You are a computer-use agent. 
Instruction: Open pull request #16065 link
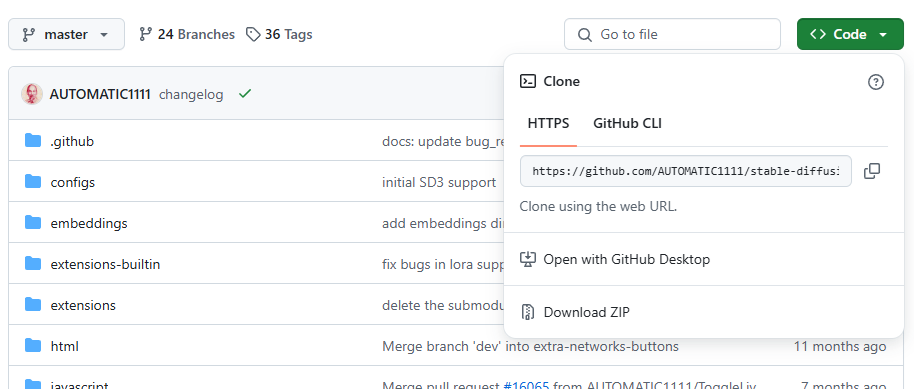pos(526,385)
